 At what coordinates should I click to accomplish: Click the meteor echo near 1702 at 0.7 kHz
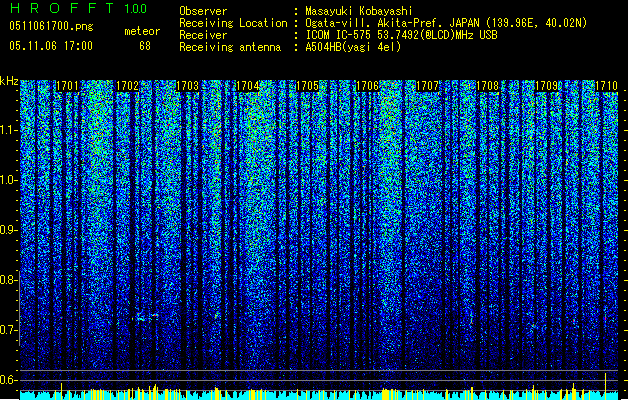coord(145,317)
